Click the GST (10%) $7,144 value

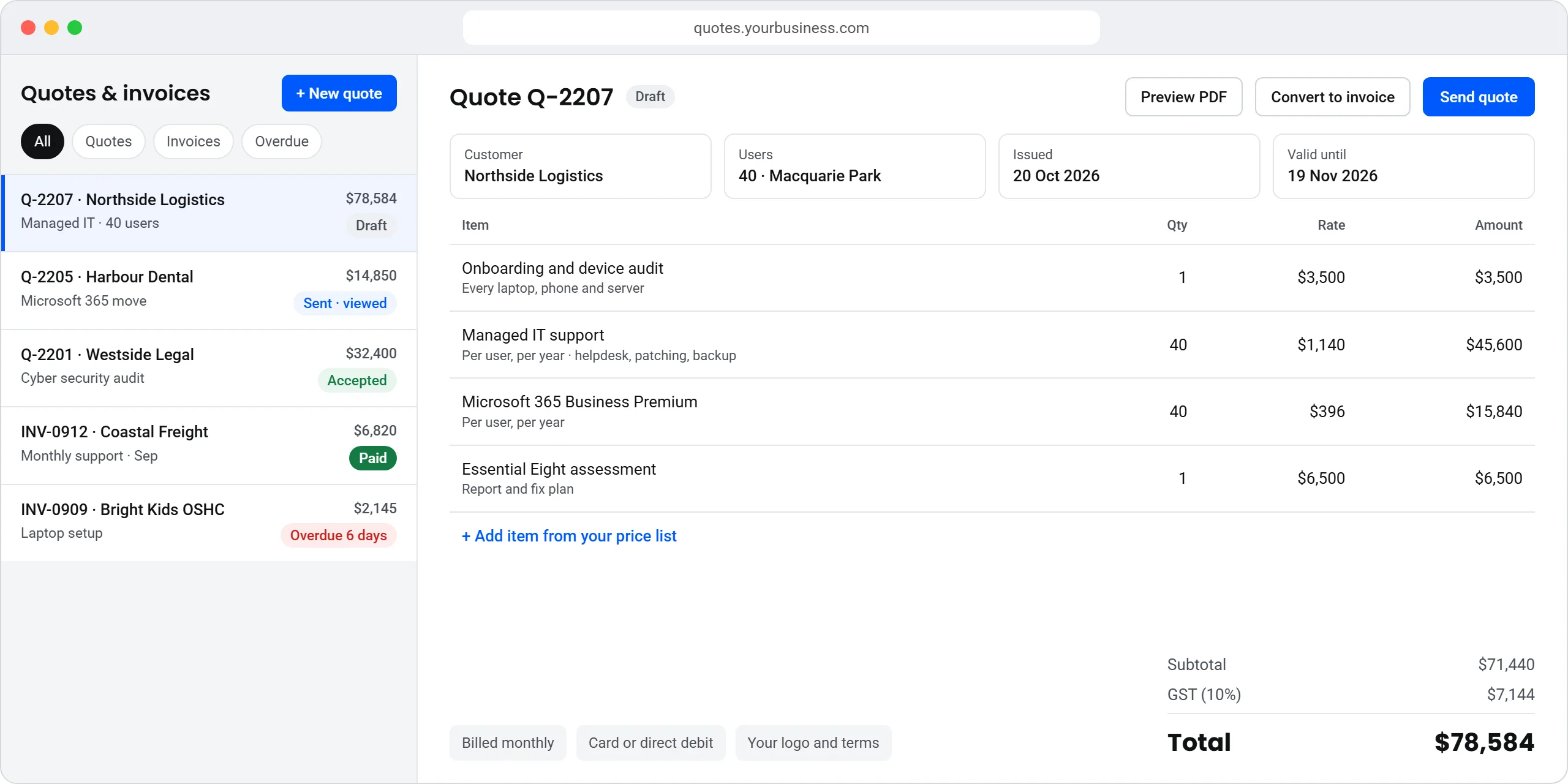[x=1510, y=695]
